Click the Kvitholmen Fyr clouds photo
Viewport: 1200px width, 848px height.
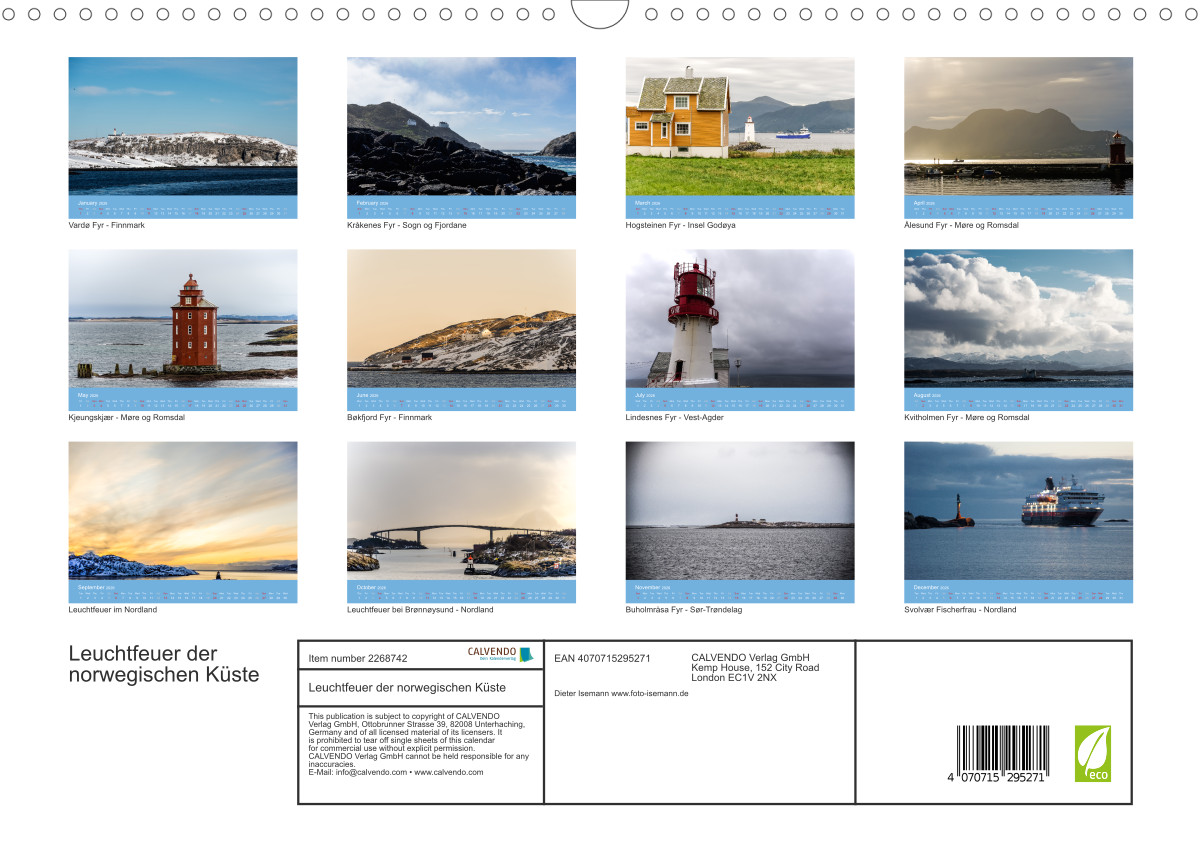click(x=1018, y=319)
